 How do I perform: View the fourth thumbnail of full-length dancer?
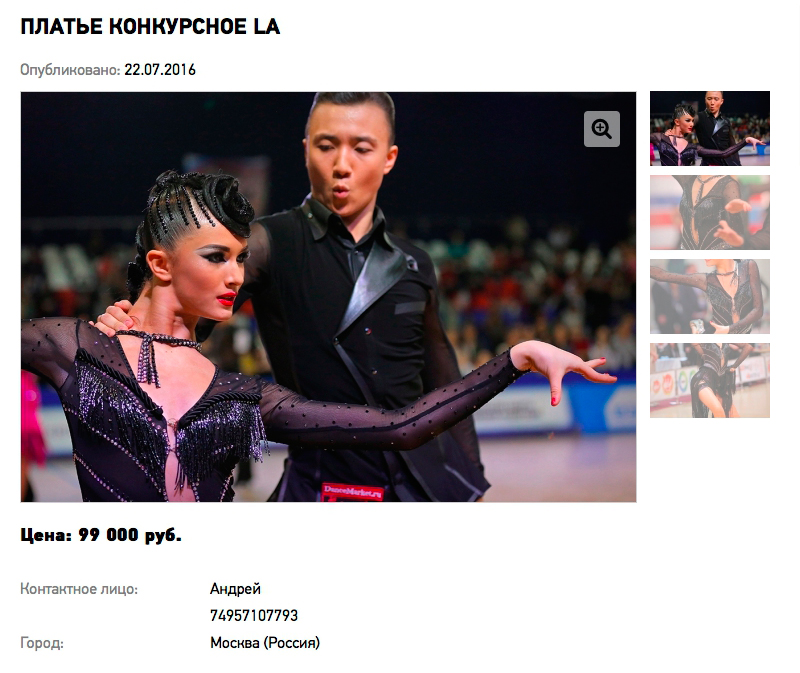click(x=710, y=380)
